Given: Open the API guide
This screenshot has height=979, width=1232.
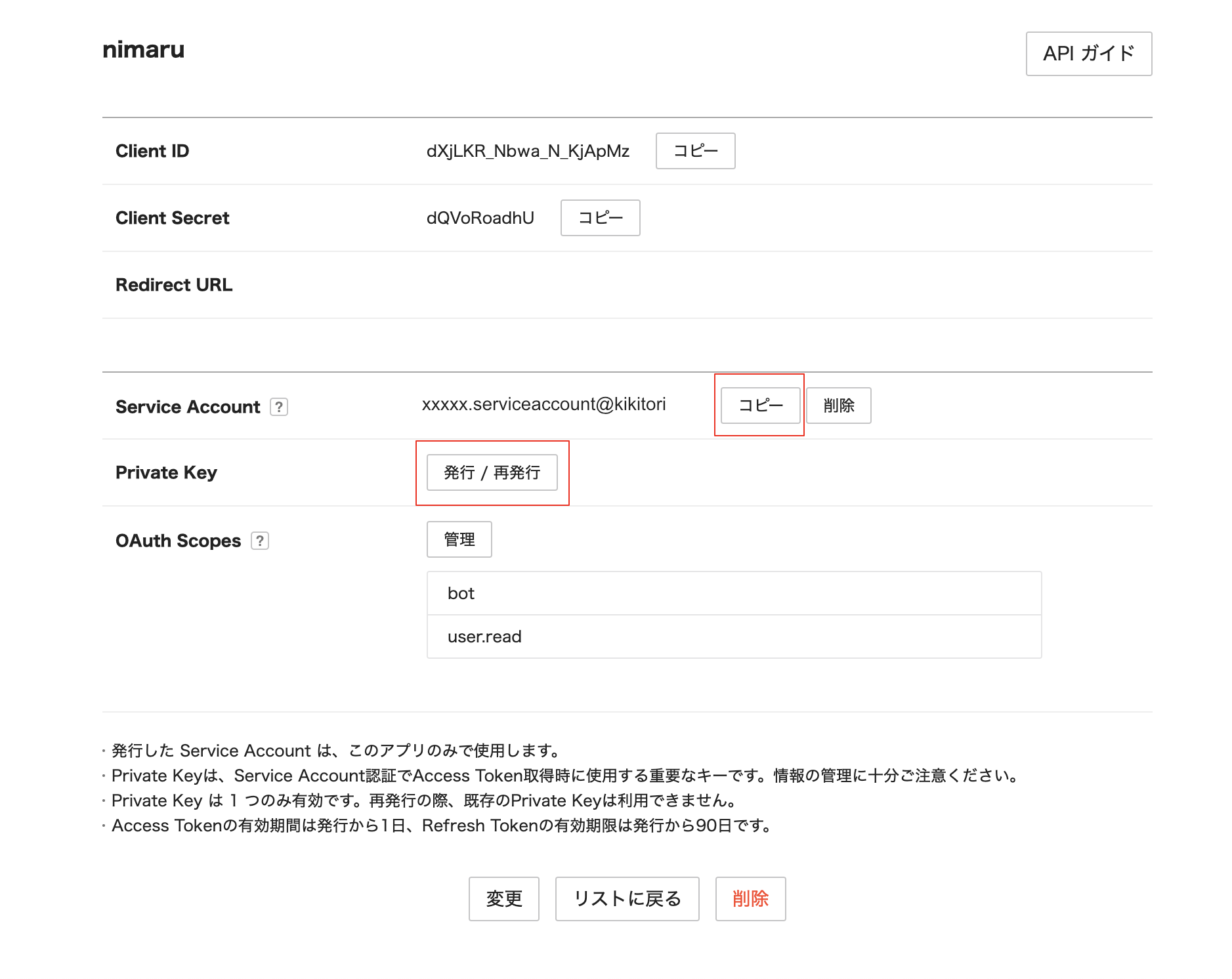Looking at the screenshot, I should pyautogui.click(x=1088, y=54).
